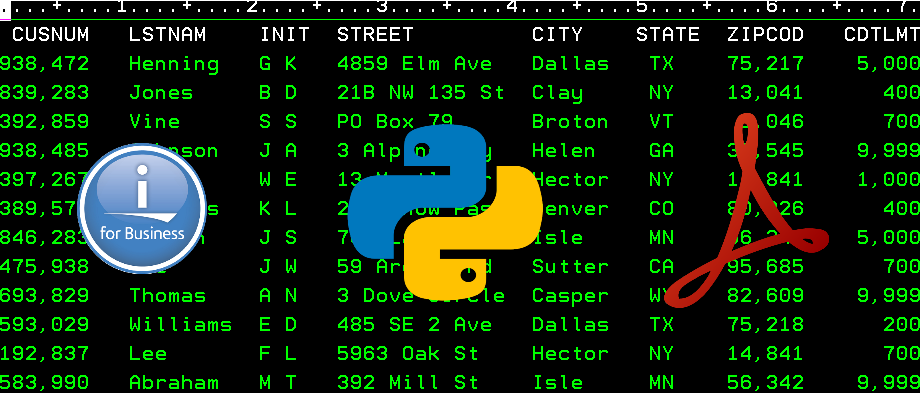Click Dallas in the Williams row
920x394 pixels.
coord(570,324)
